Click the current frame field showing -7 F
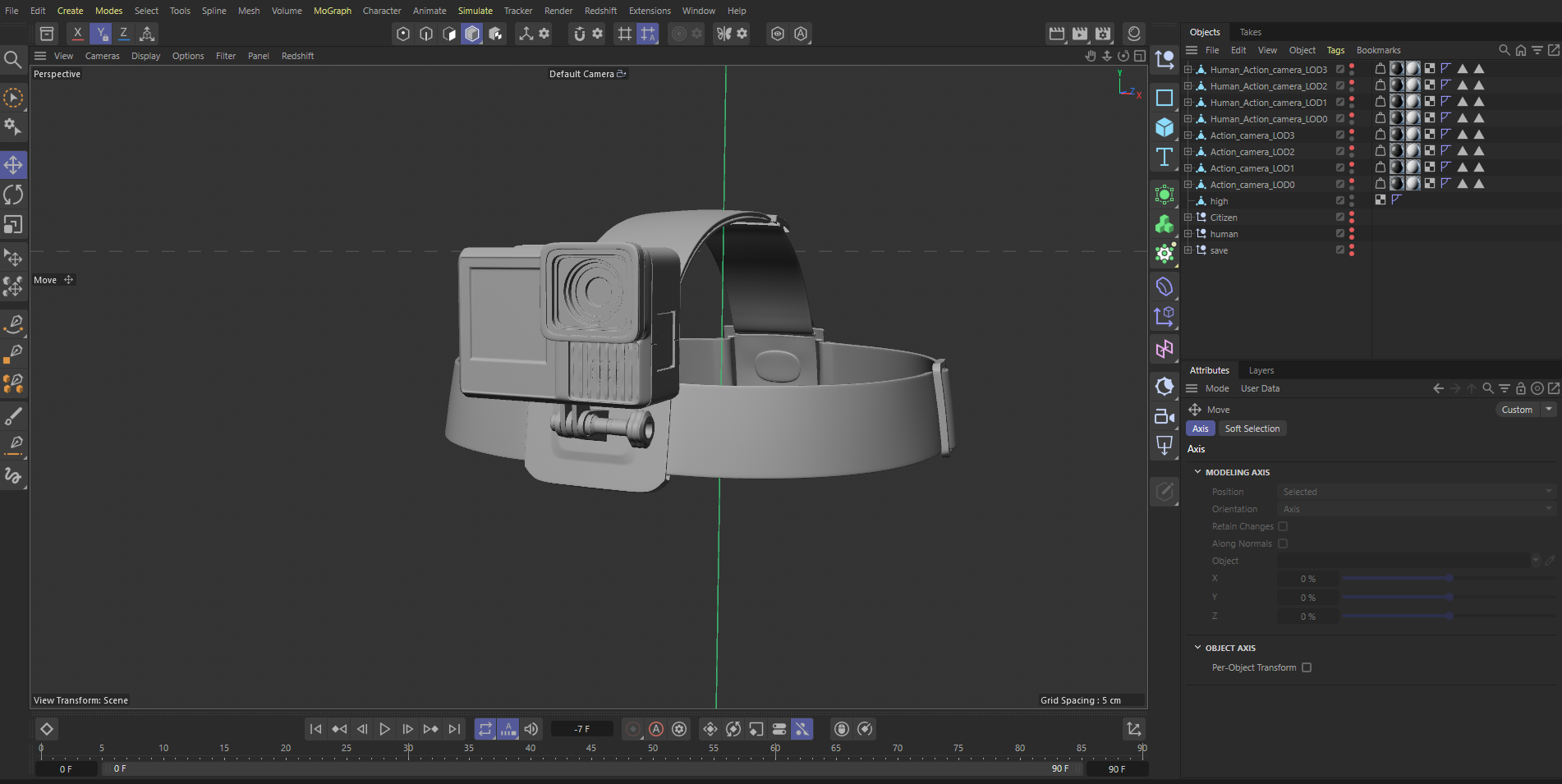The width and height of the screenshot is (1562, 784). click(x=581, y=729)
